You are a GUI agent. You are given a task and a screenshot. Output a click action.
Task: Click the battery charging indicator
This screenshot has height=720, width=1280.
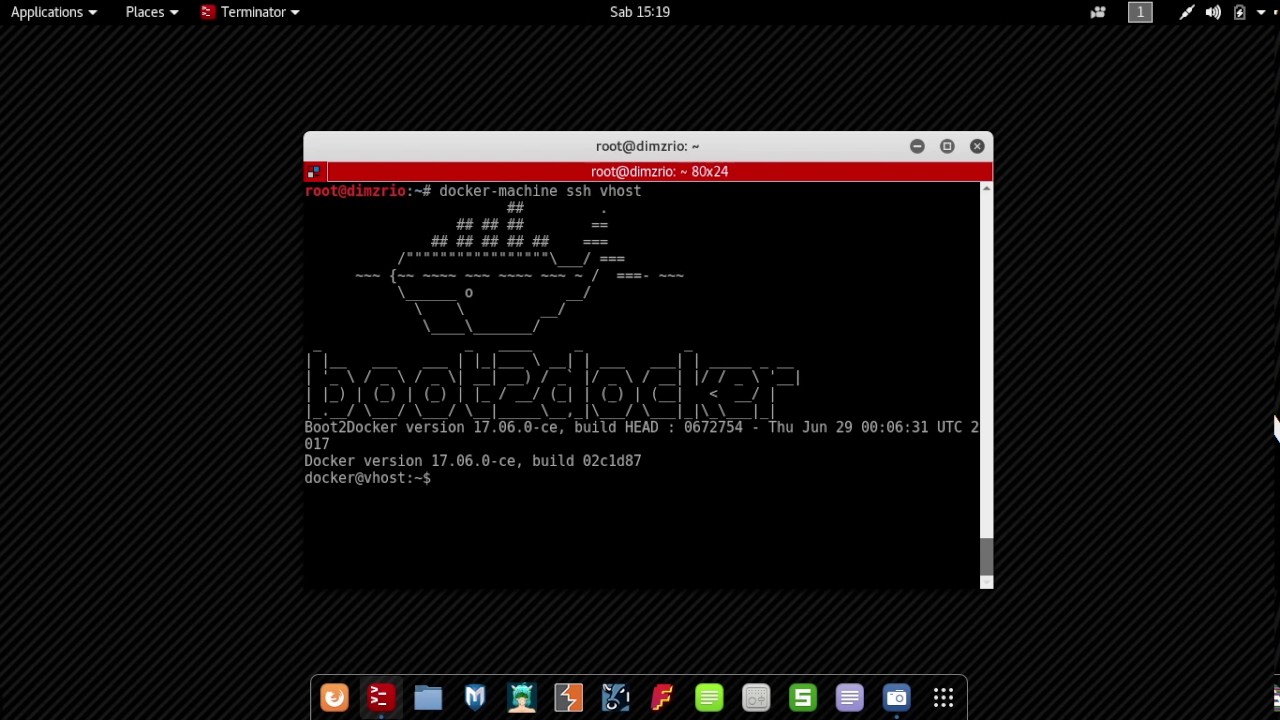[x=1240, y=12]
